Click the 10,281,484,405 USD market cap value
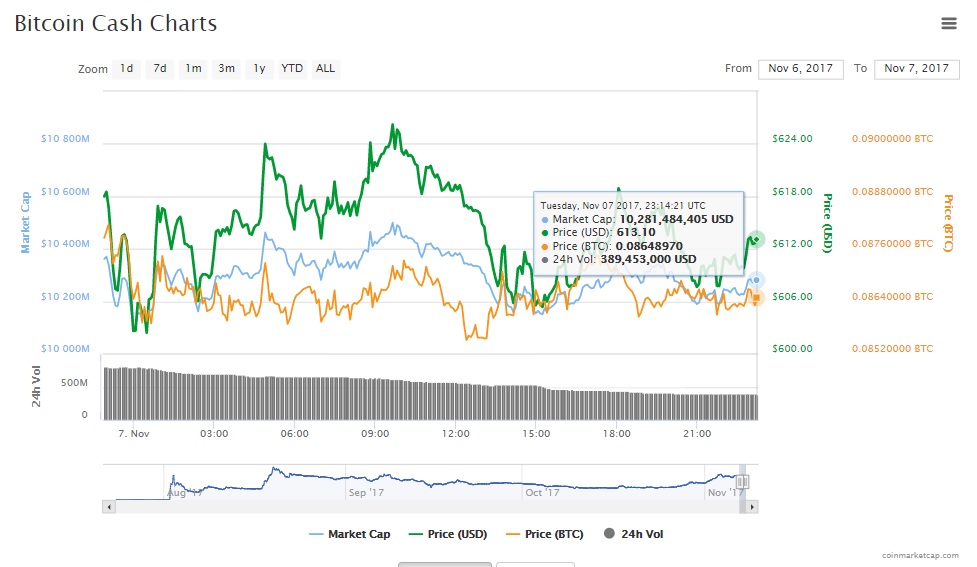This screenshot has width=977, height=567. (676, 219)
